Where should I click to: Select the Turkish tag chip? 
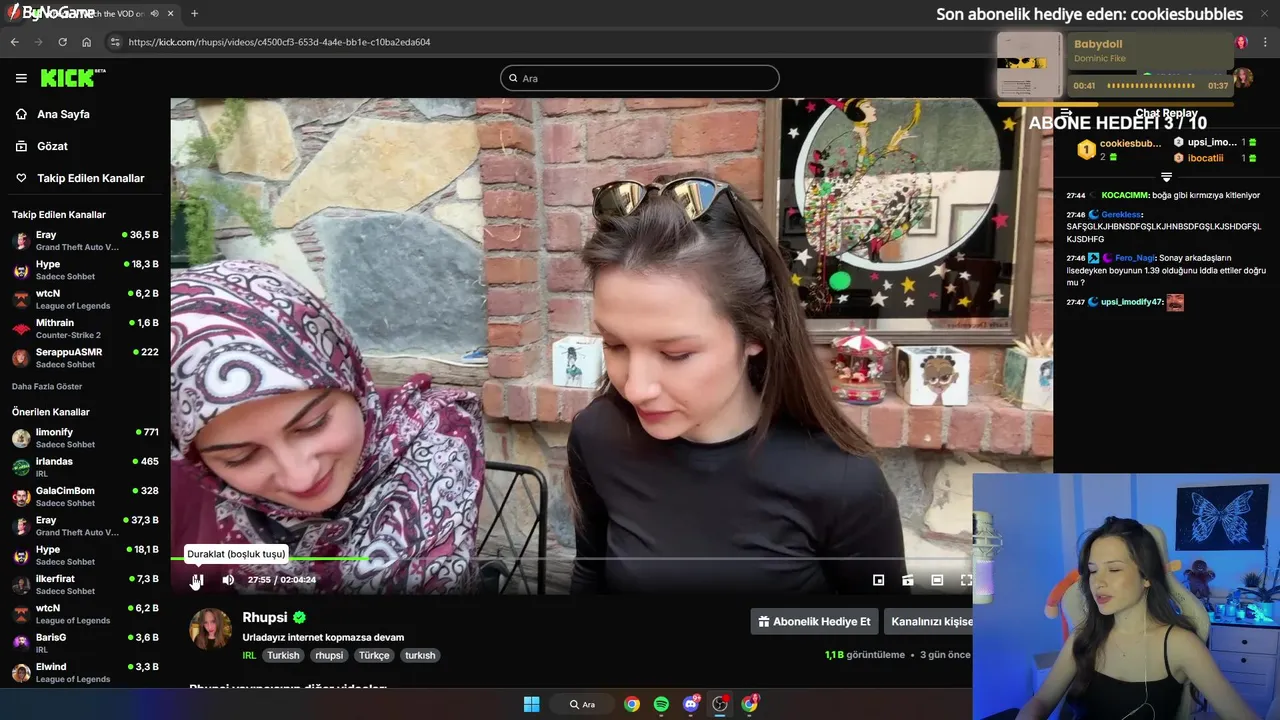tap(283, 655)
